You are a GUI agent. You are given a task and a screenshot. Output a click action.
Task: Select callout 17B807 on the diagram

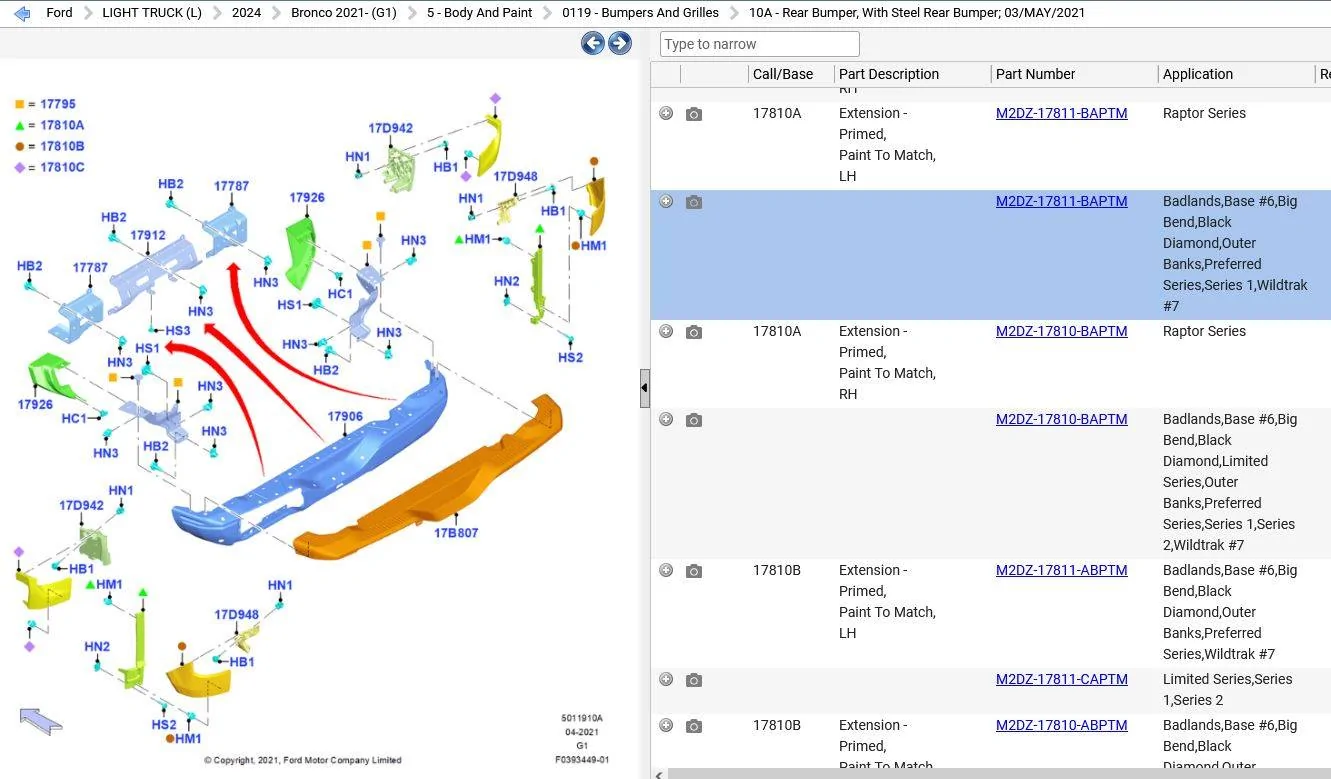click(456, 533)
